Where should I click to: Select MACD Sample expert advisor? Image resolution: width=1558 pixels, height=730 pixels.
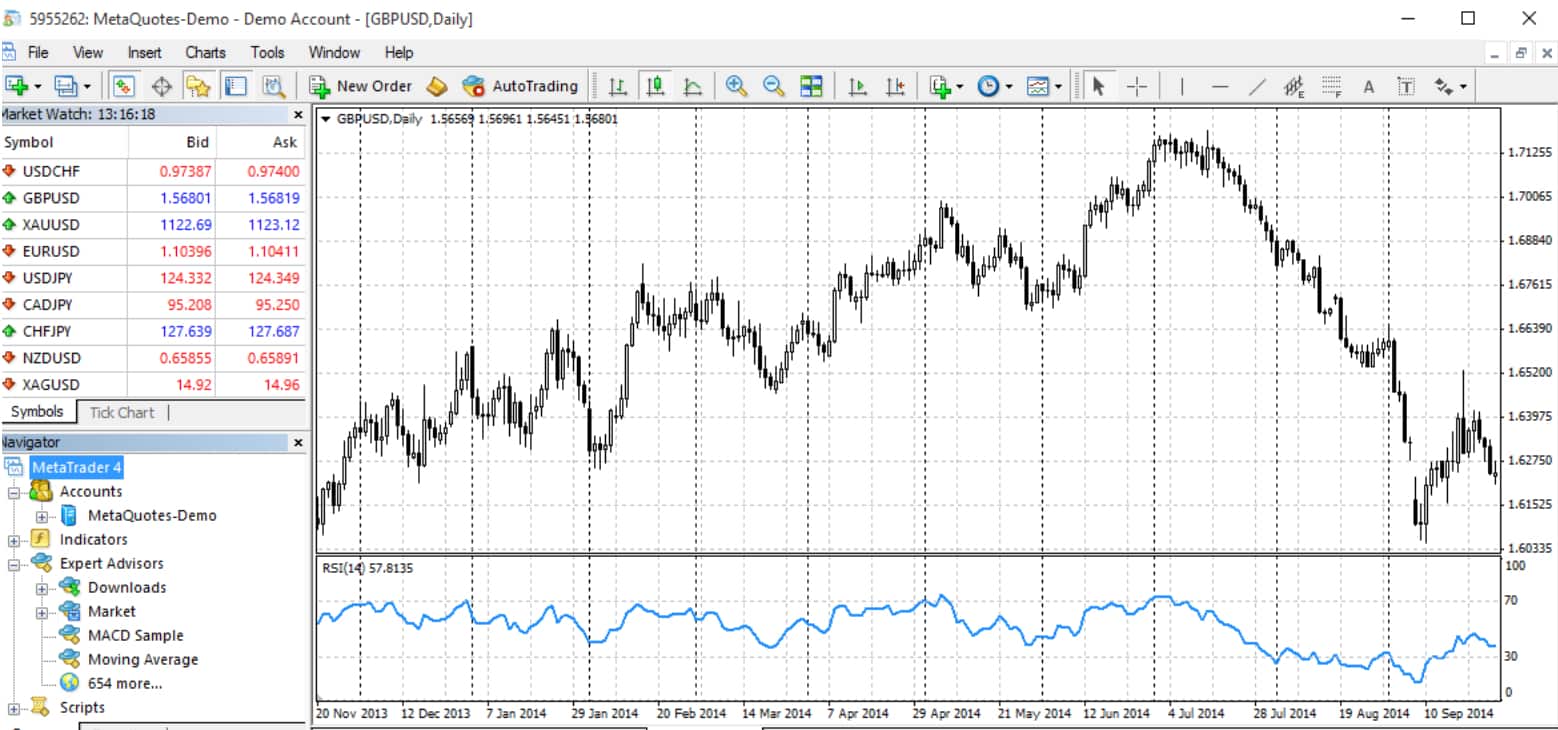click(135, 636)
